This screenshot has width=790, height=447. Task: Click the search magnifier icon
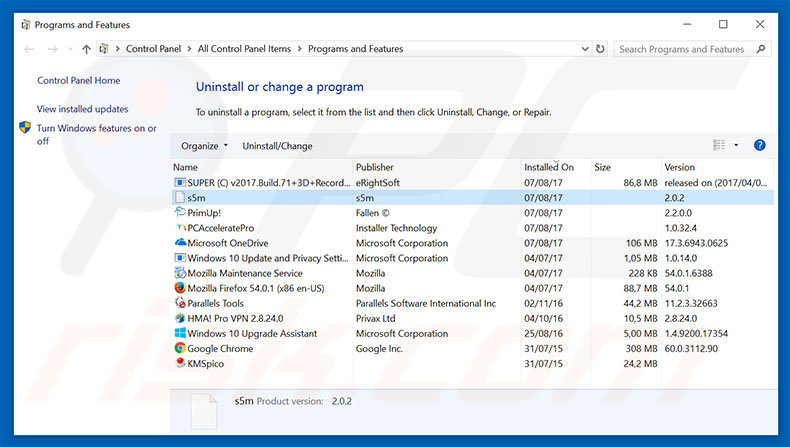click(761, 49)
